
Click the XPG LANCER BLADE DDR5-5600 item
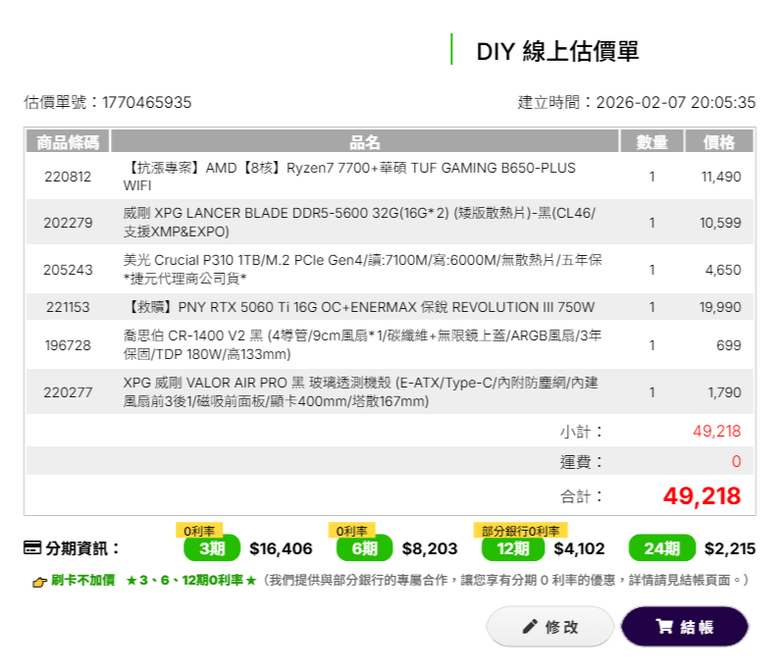coord(359,222)
